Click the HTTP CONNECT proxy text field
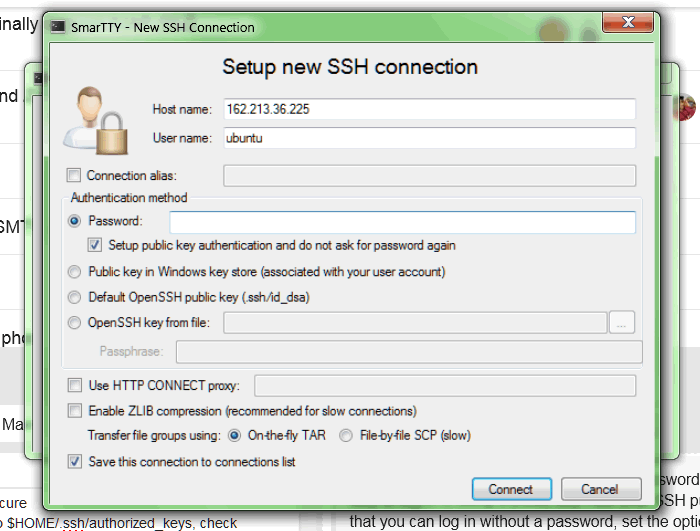This screenshot has width=700, height=531. pyautogui.click(x=445, y=386)
